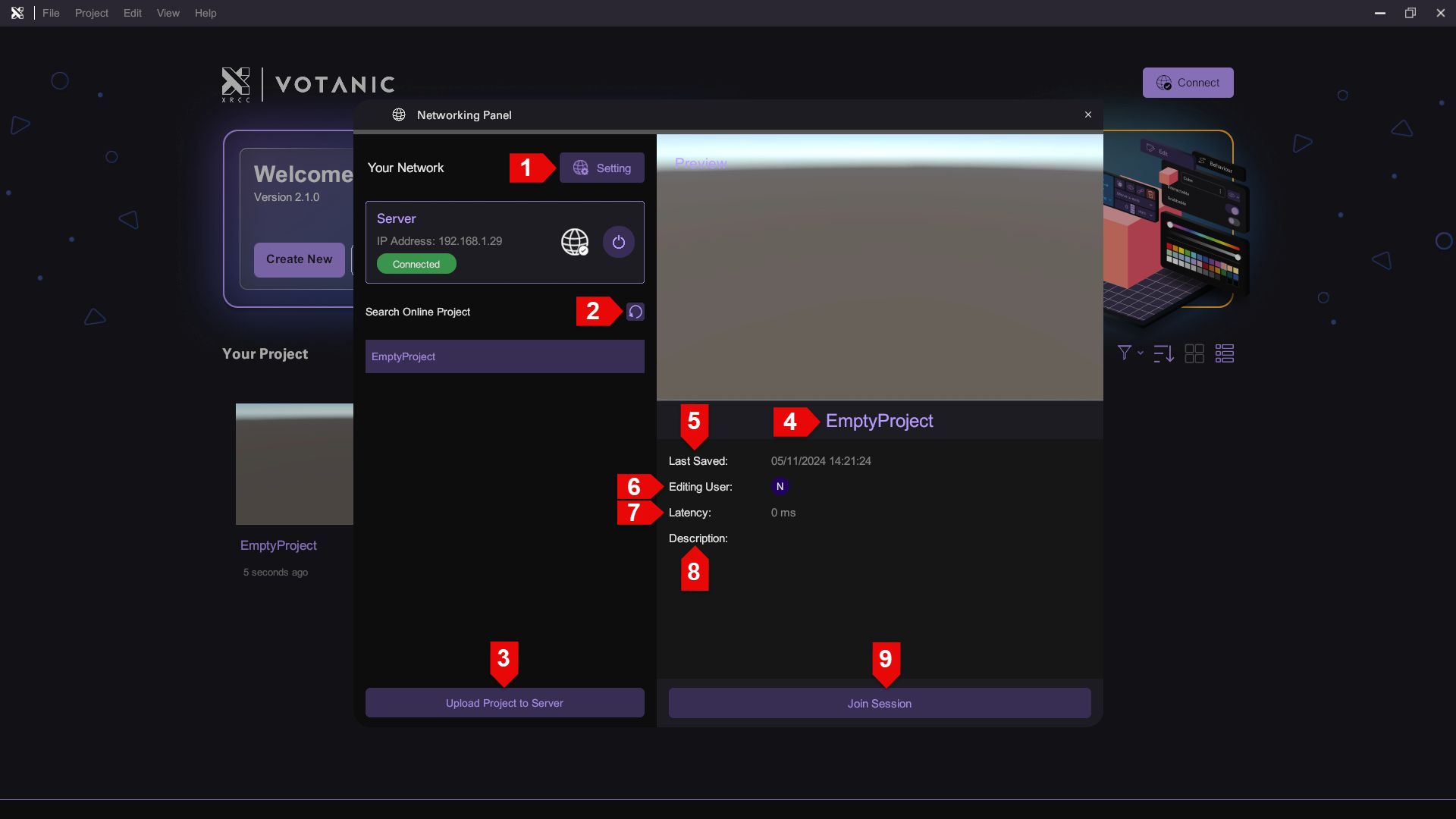Open the Project menu
1456x819 pixels.
91,13
